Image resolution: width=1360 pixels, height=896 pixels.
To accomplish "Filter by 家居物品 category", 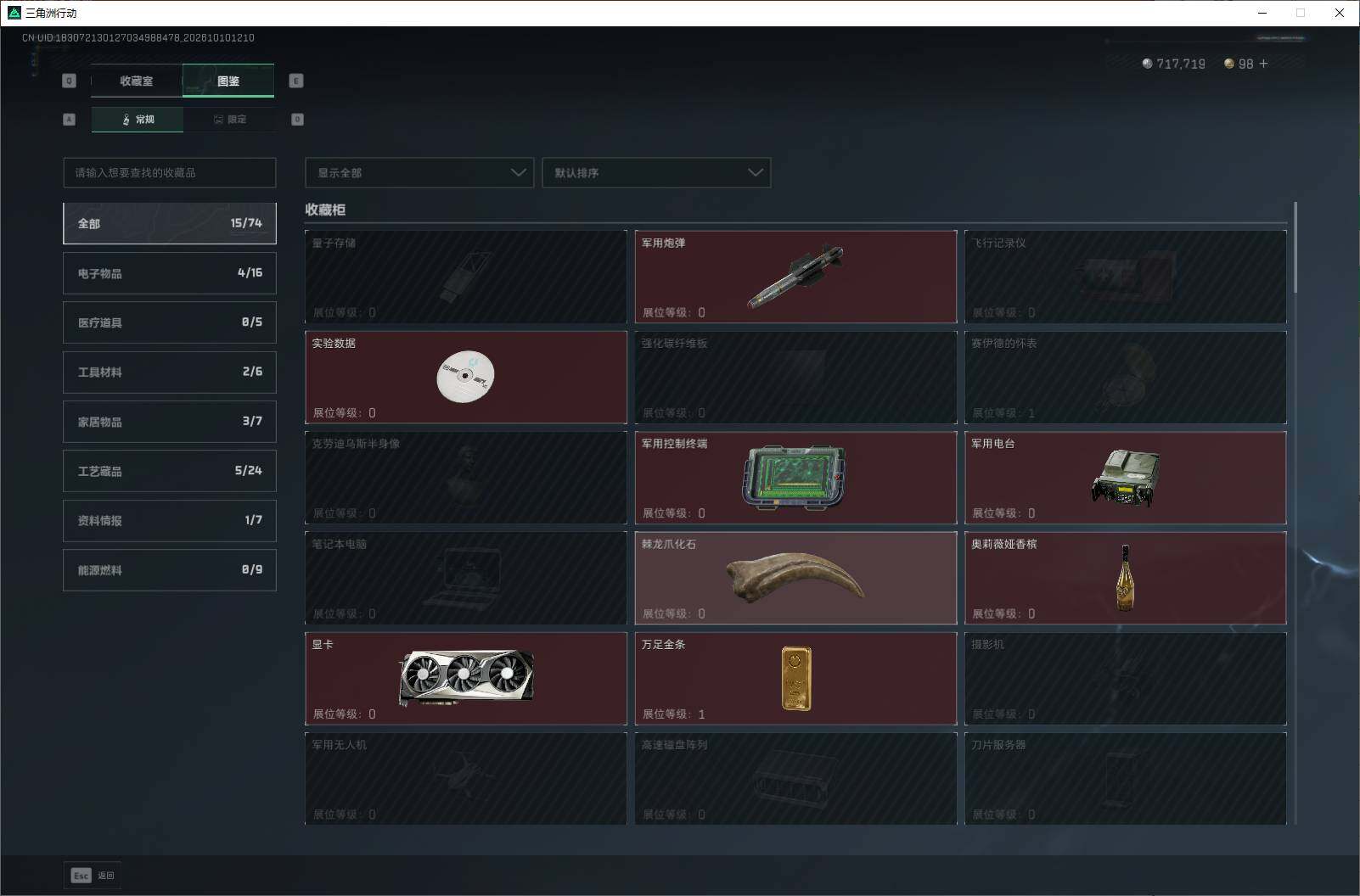I will tap(170, 422).
